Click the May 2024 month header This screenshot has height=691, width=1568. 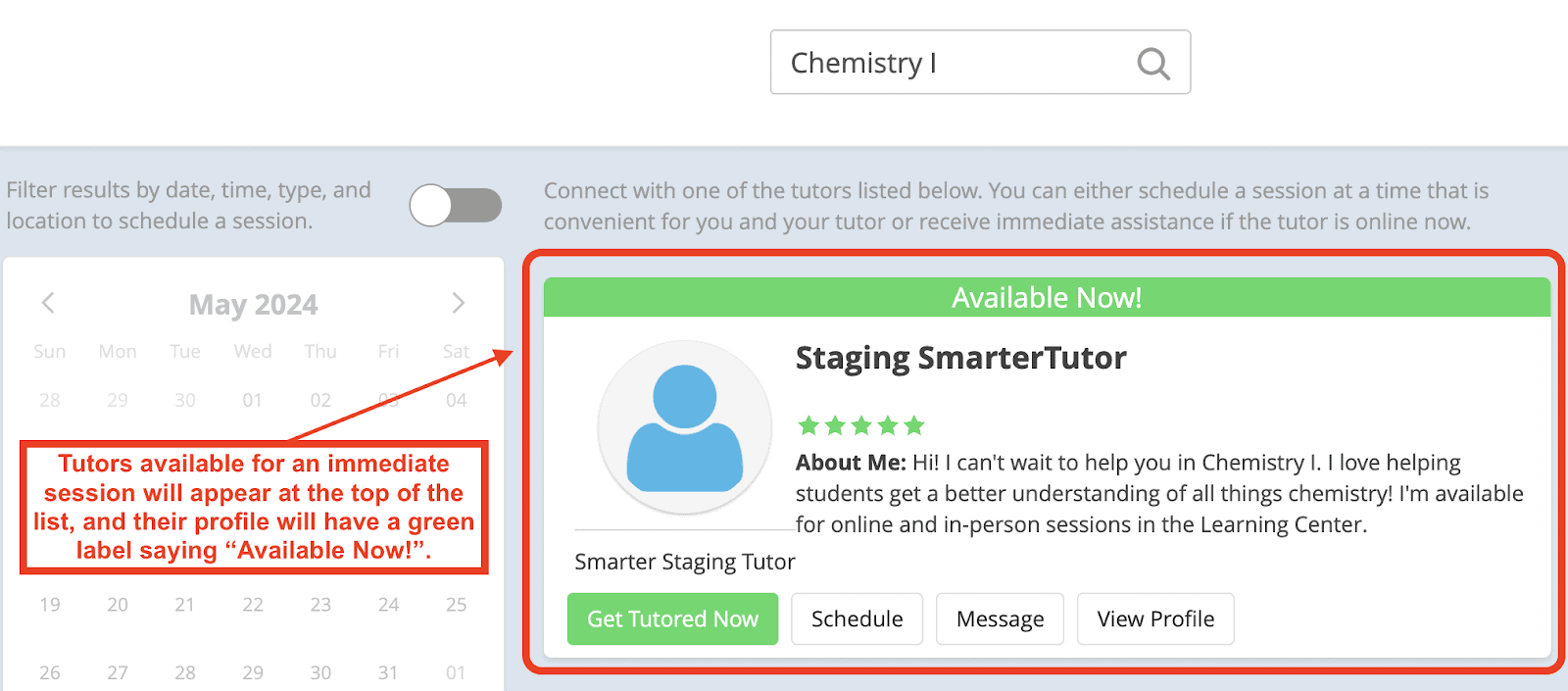(x=253, y=305)
